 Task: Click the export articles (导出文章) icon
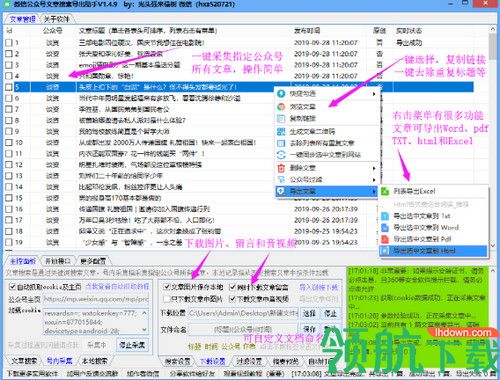point(281,191)
